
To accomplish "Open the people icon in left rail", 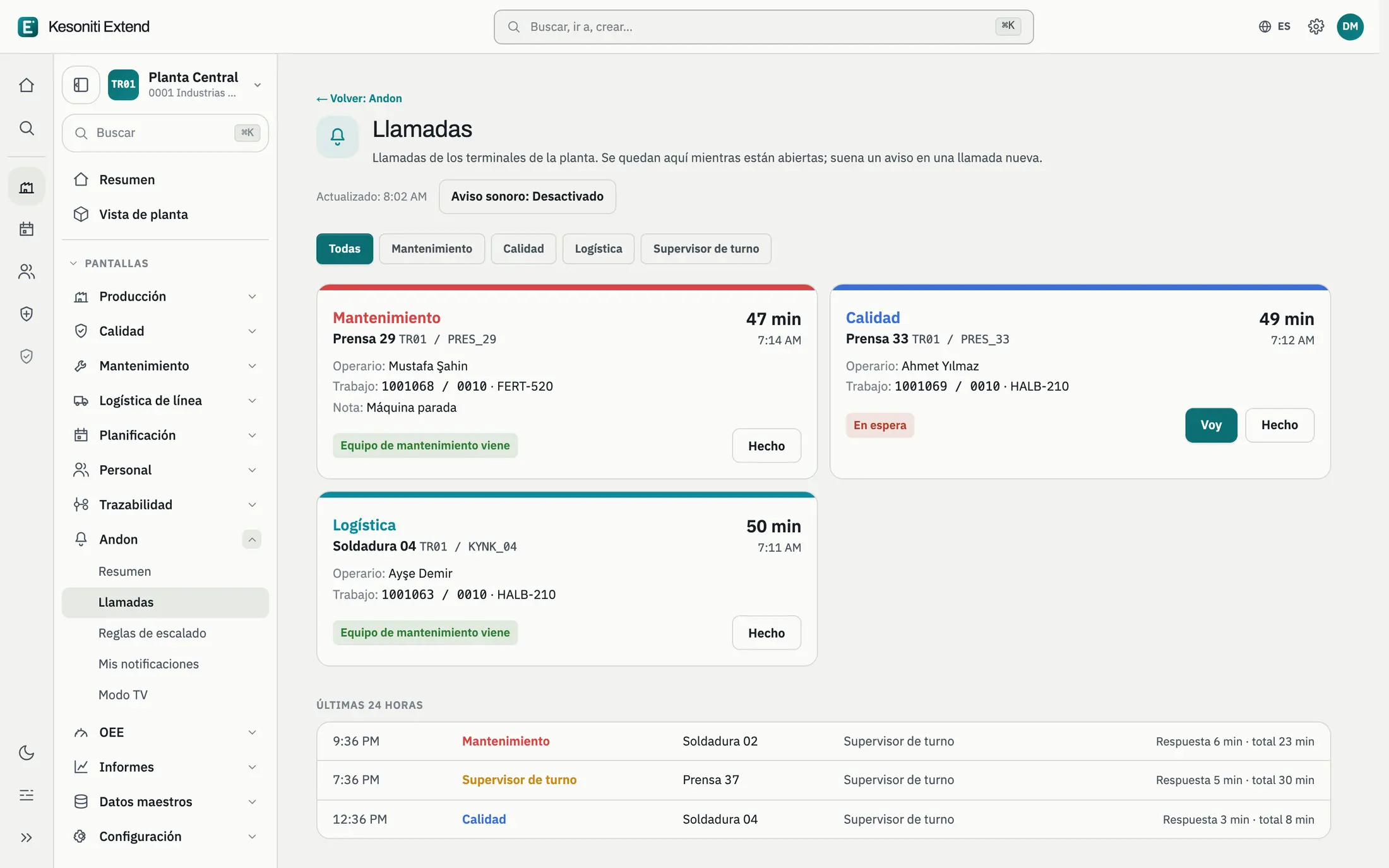I will click(27, 271).
